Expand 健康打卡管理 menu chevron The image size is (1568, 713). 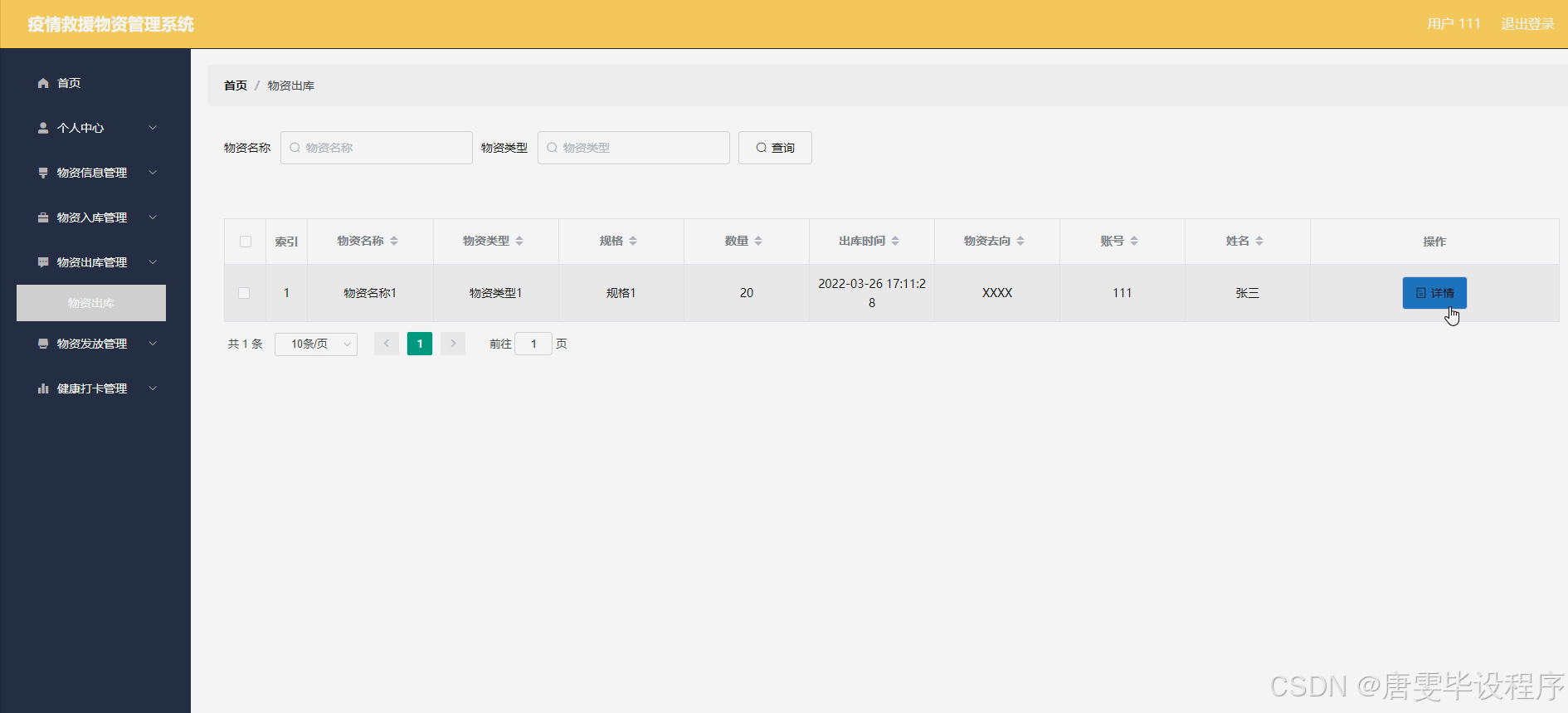153,388
